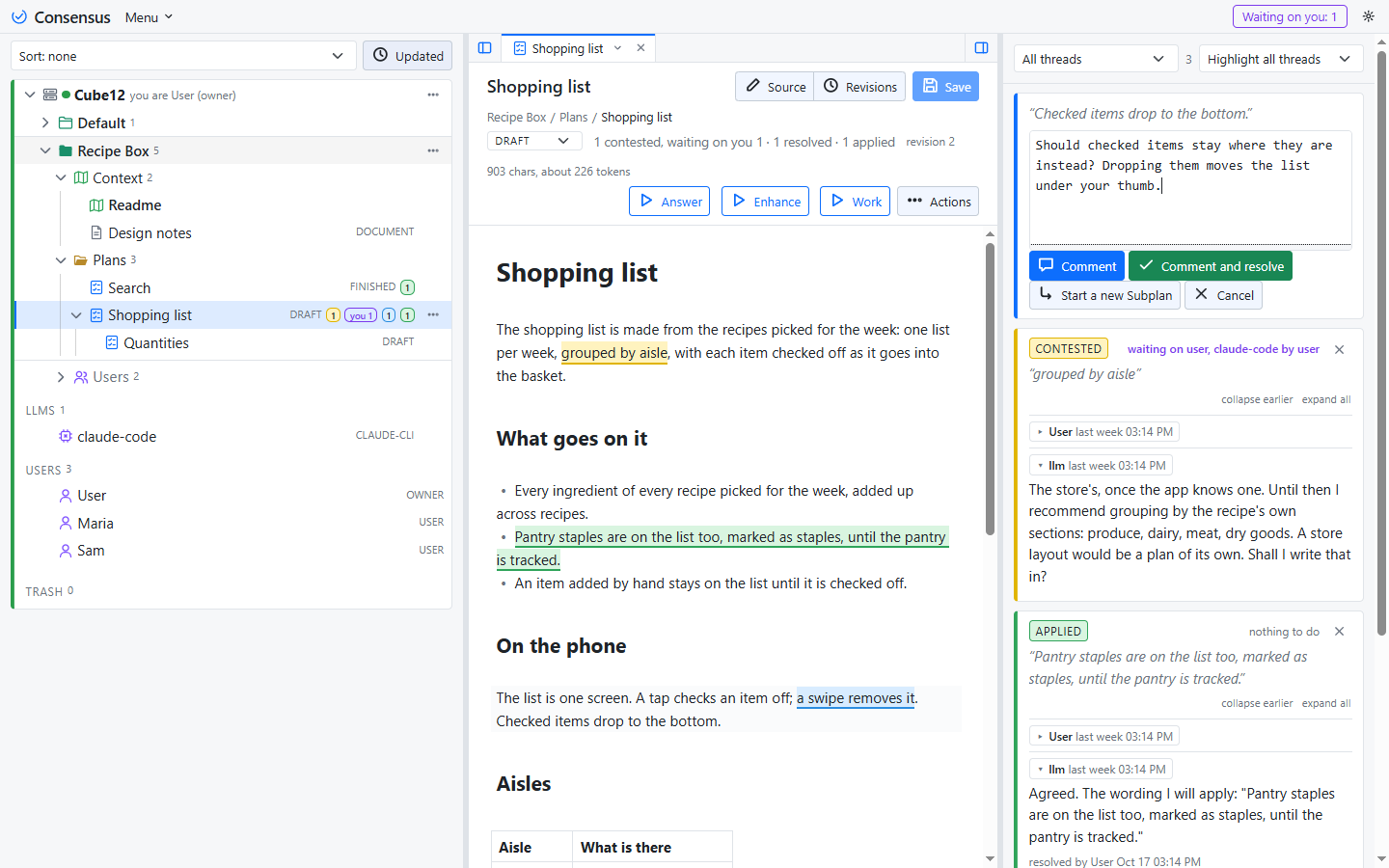Collapse the Recipe Box folder
This screenshot has height=868, width=1389.
pos(45,150)
